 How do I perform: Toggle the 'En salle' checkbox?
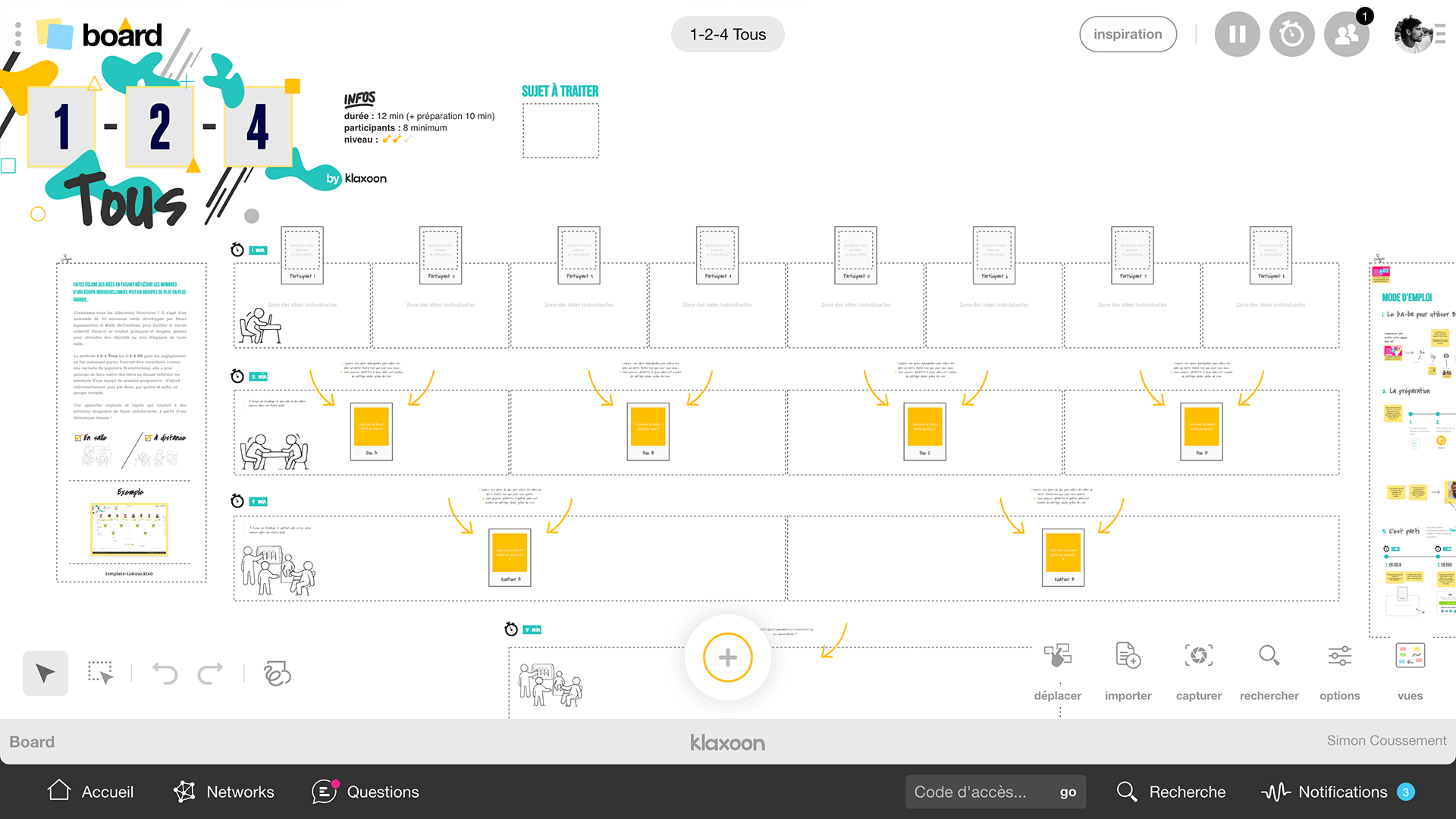pos(78,438)
